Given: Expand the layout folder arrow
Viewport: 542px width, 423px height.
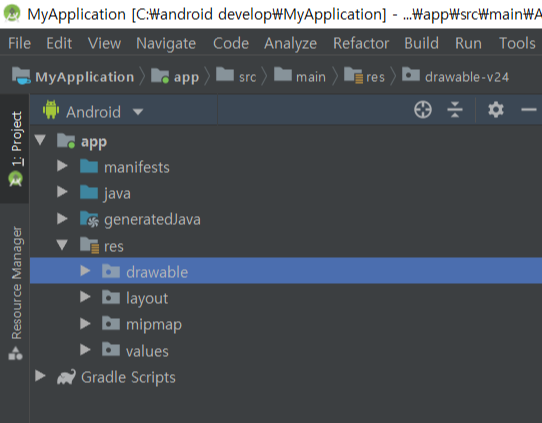Looking at the screenshot, I should click(85, 297).
